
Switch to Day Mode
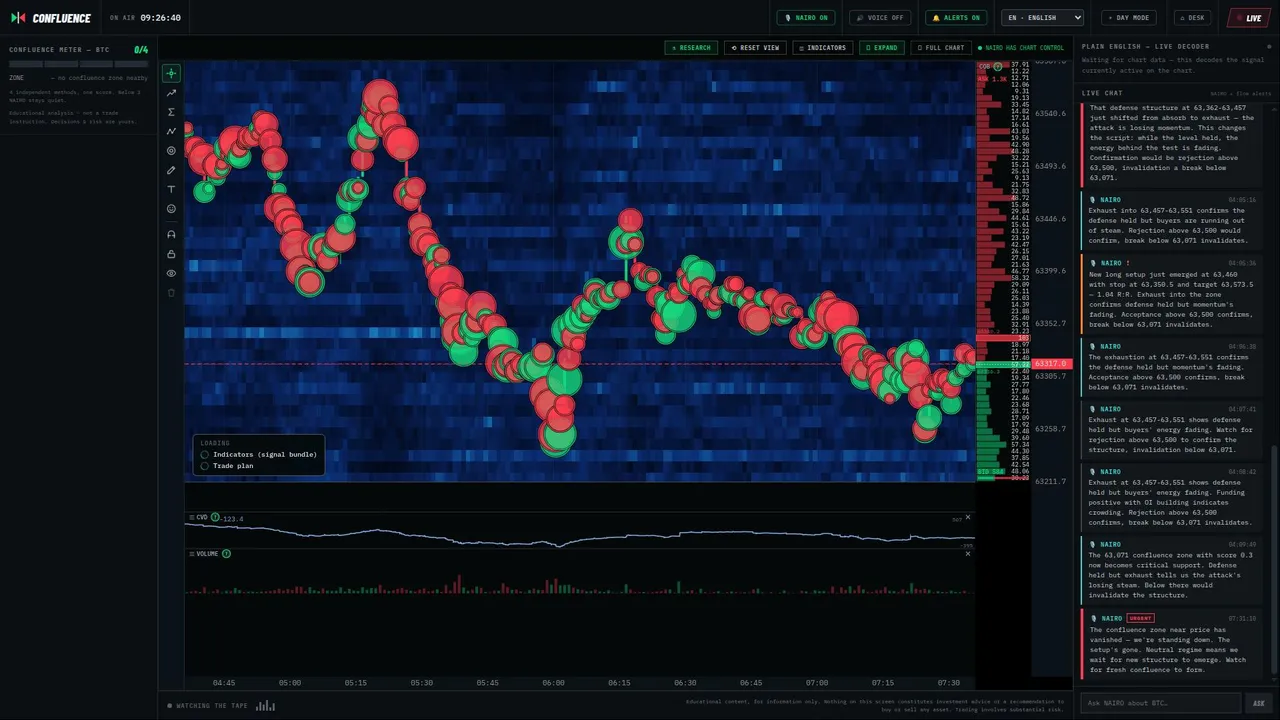pos(1129,18)
